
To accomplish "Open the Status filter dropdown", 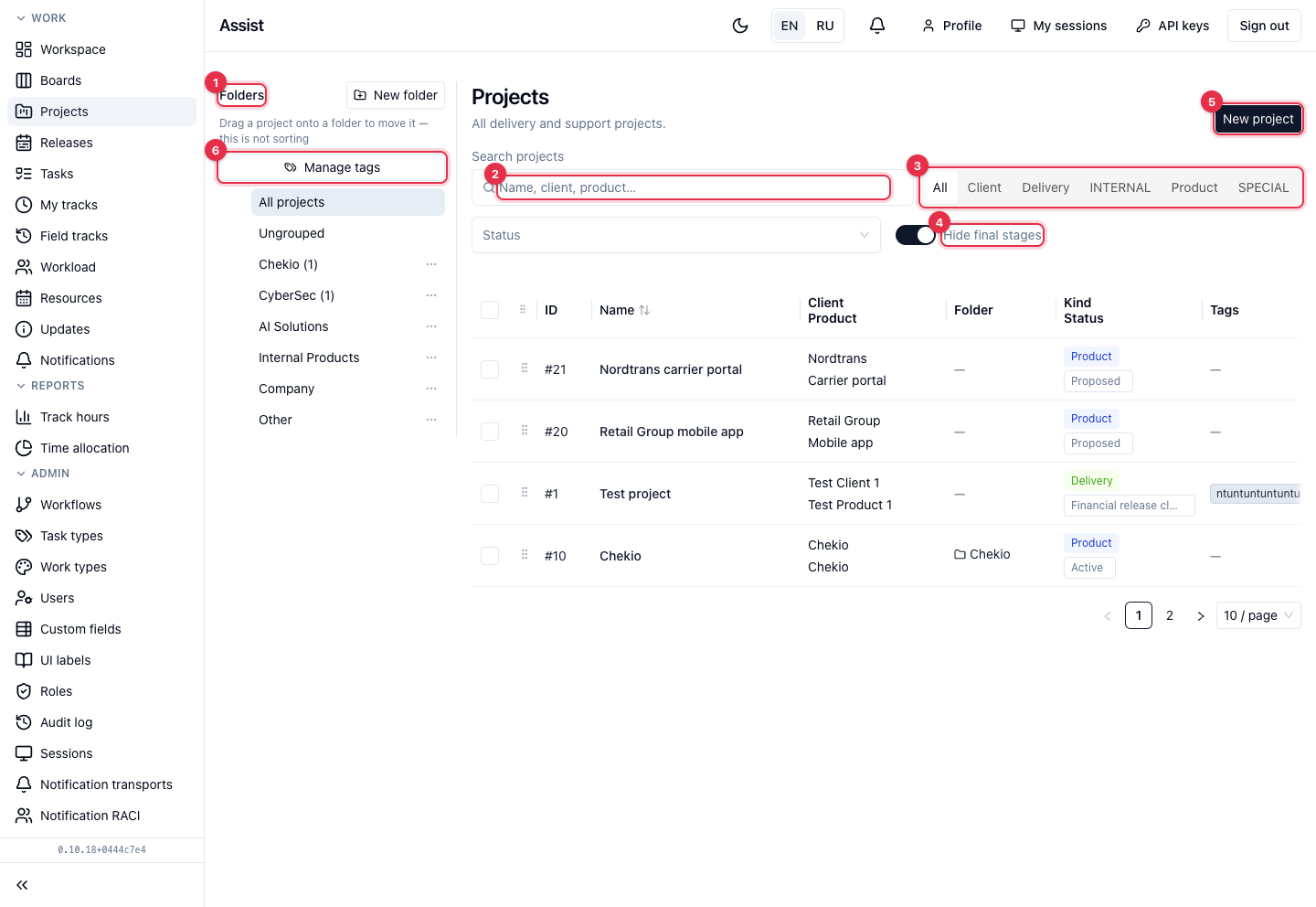I will coord(676,235).
